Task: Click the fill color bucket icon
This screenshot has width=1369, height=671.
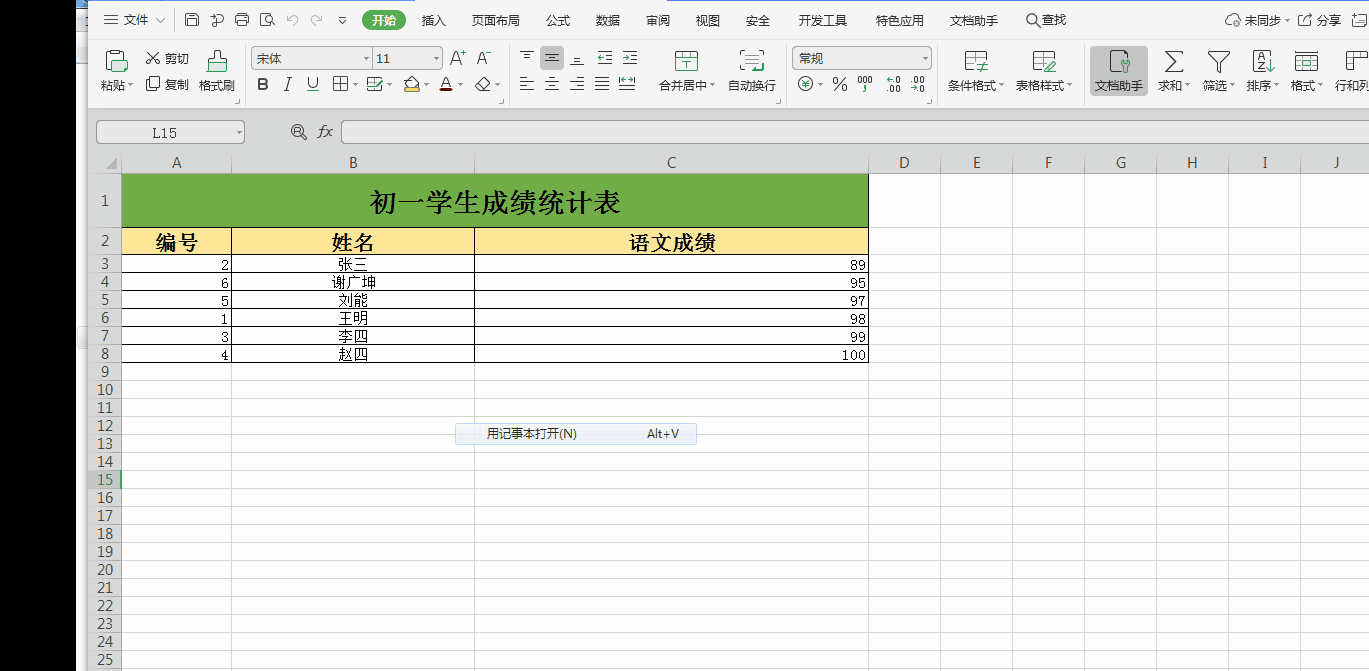Action: (410, 85)
